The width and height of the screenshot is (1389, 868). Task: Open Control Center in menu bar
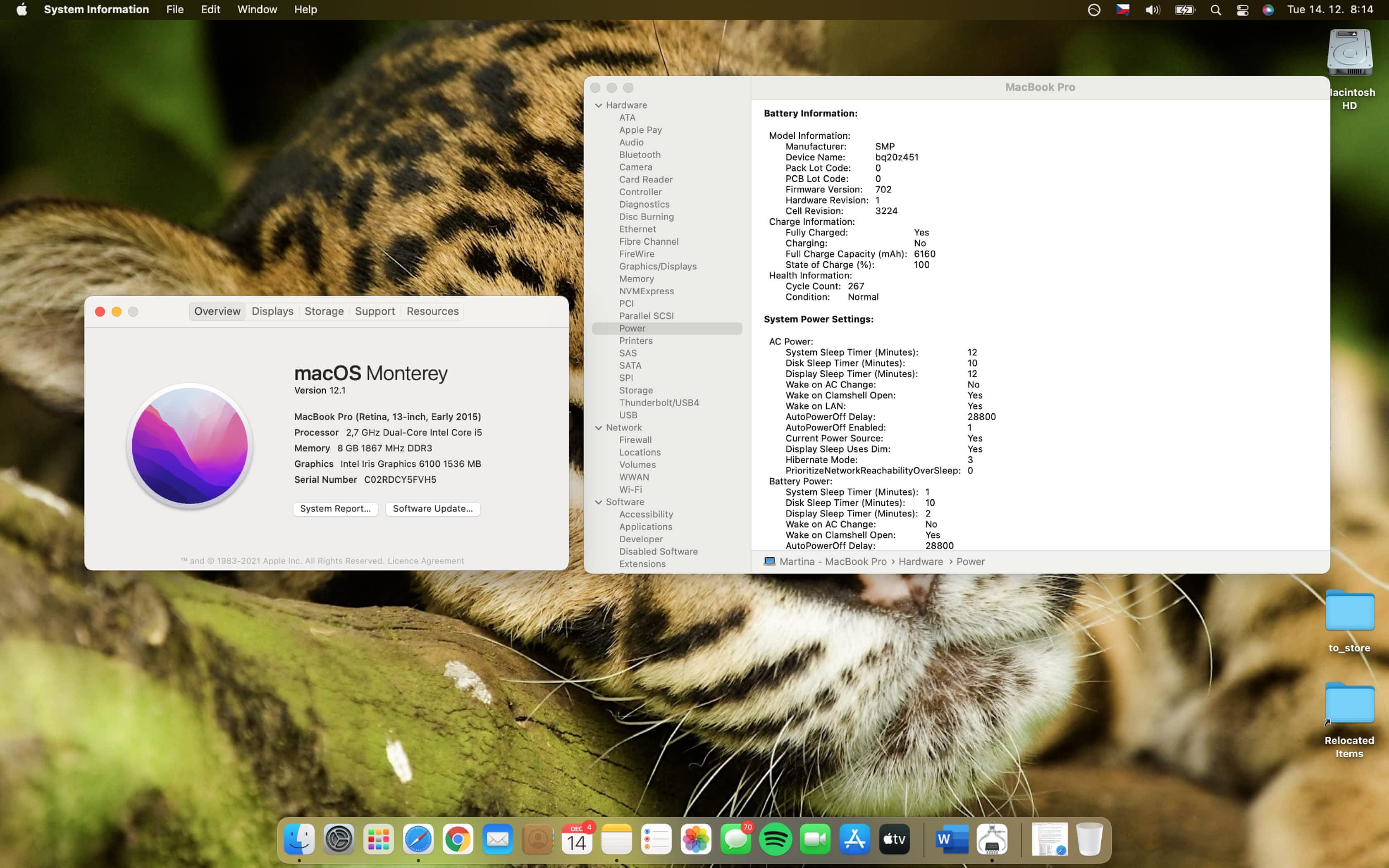coord(1242,10)
